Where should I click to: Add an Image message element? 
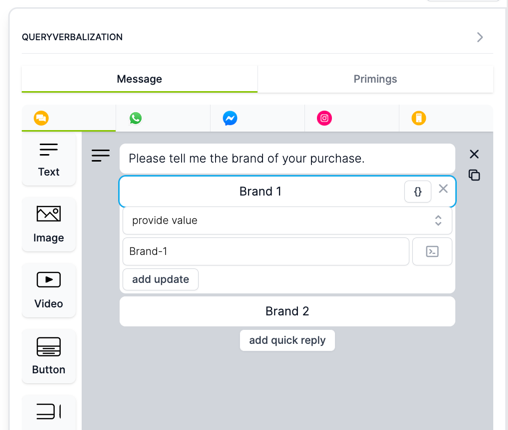click(49, 224)
